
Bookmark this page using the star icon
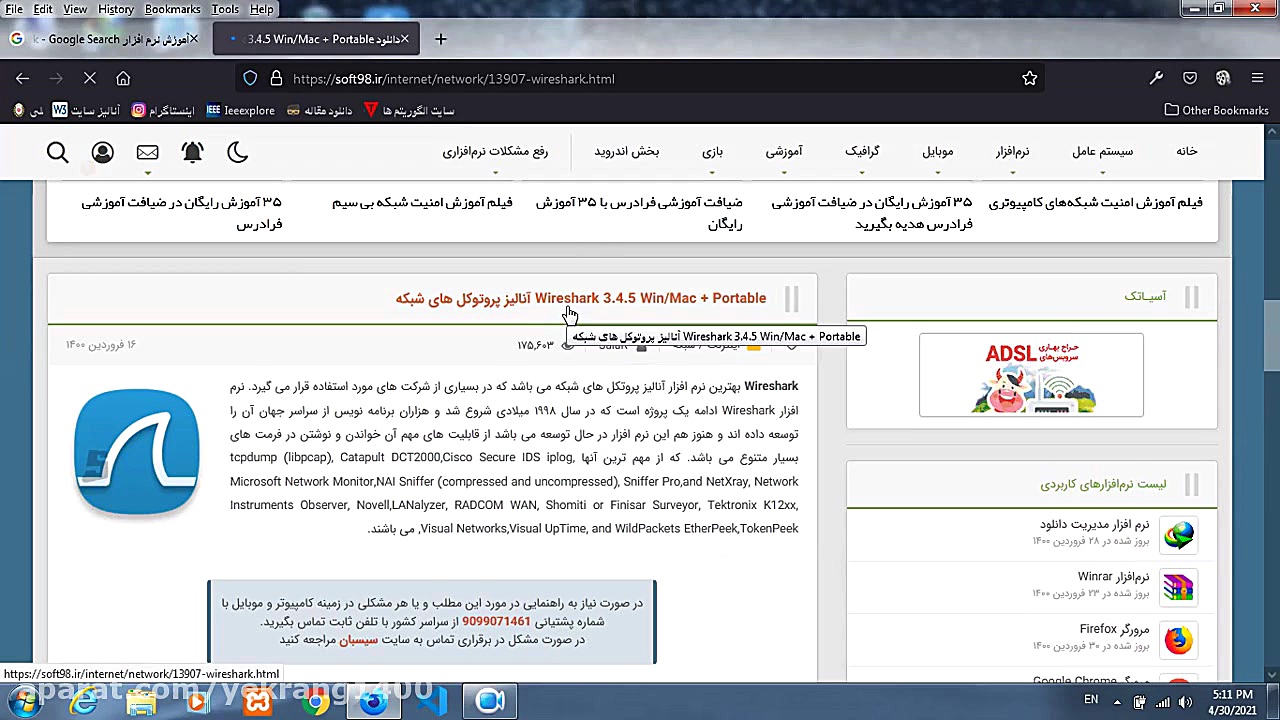coord(1030,78)
